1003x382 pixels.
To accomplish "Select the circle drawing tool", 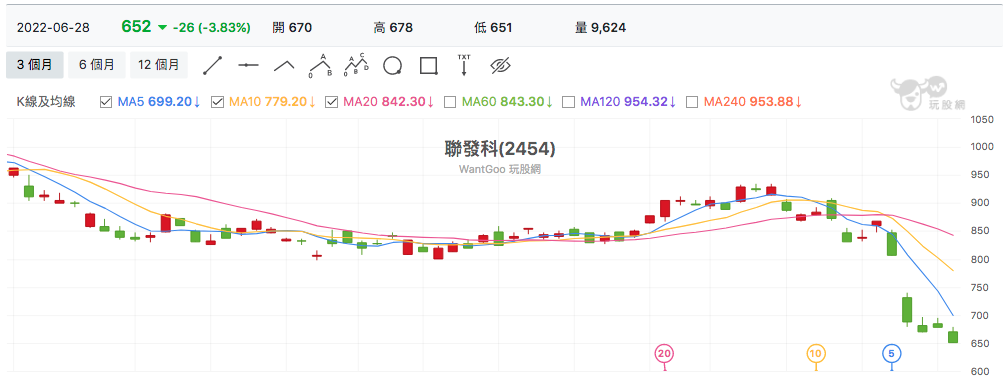I will [393, 65].
